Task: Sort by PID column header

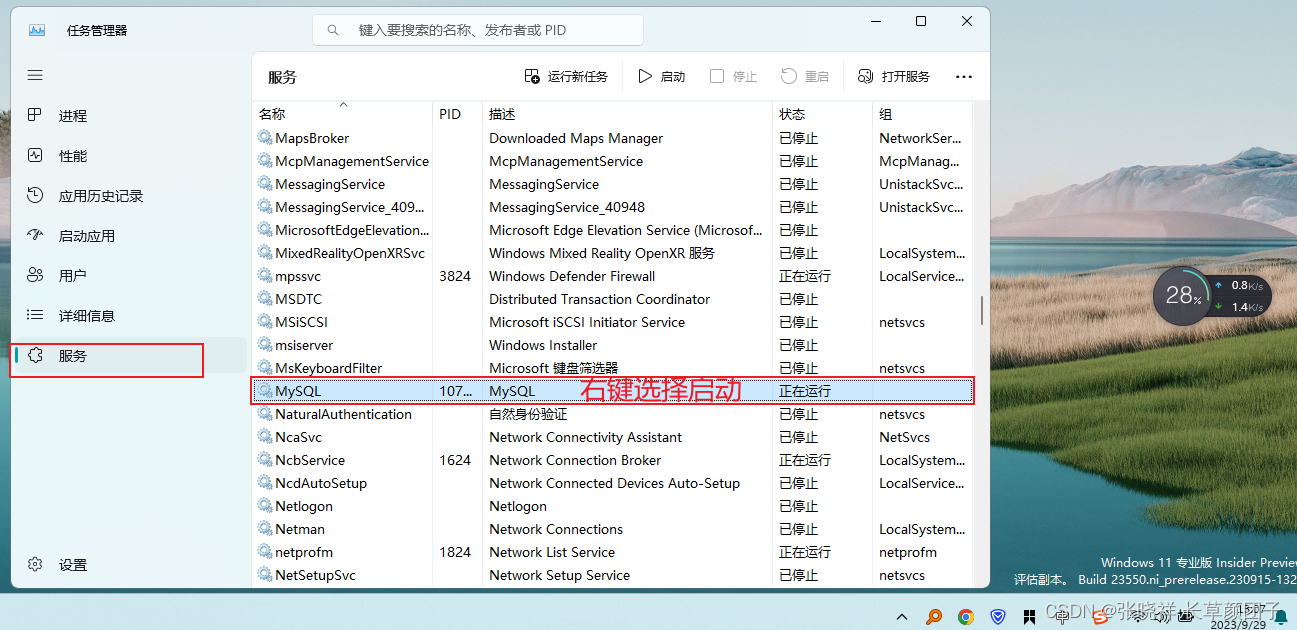Action: coord(450,114)
